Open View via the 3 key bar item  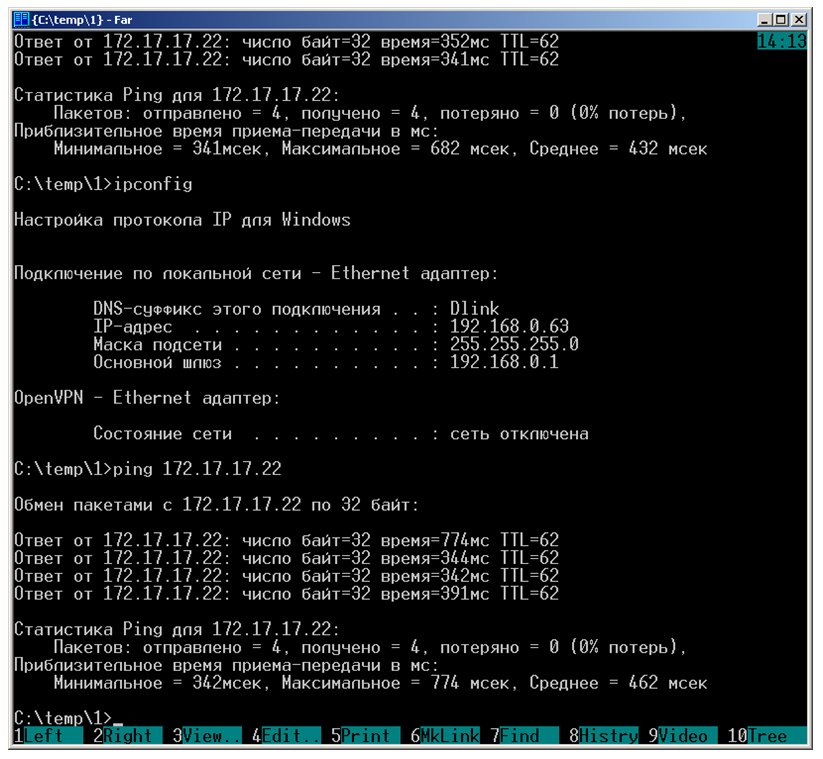click(x=208, y=736)
